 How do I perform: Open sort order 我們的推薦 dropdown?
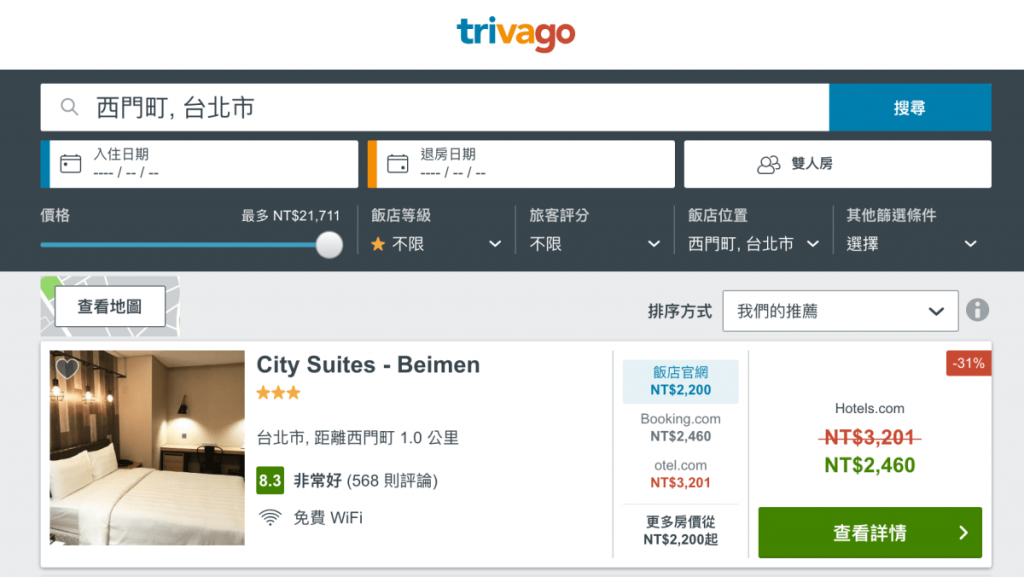click(x=840, y=311)
